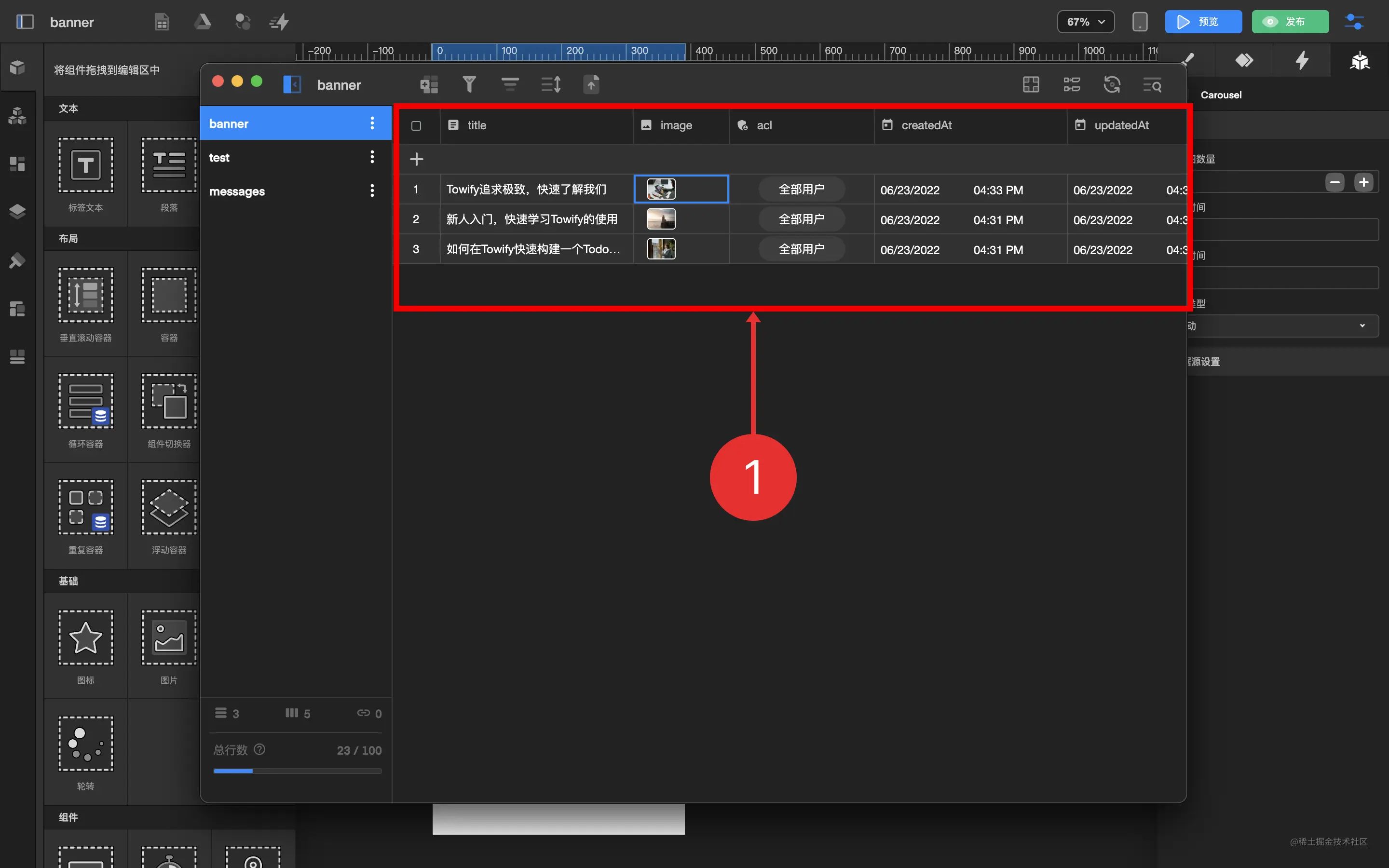
Task: Click the add column icon in toolbar
Action: coord(429,85)
